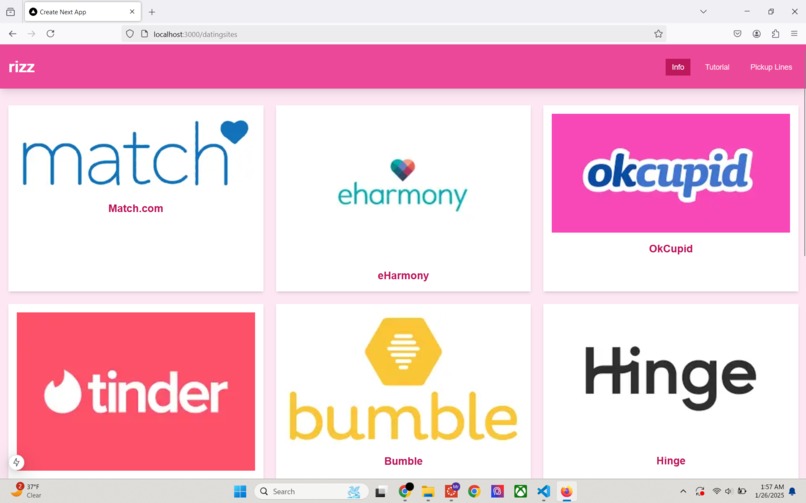Close the Create Next App tab
Image resolution: width=806 pixels, height=503 pixels.
132,11
